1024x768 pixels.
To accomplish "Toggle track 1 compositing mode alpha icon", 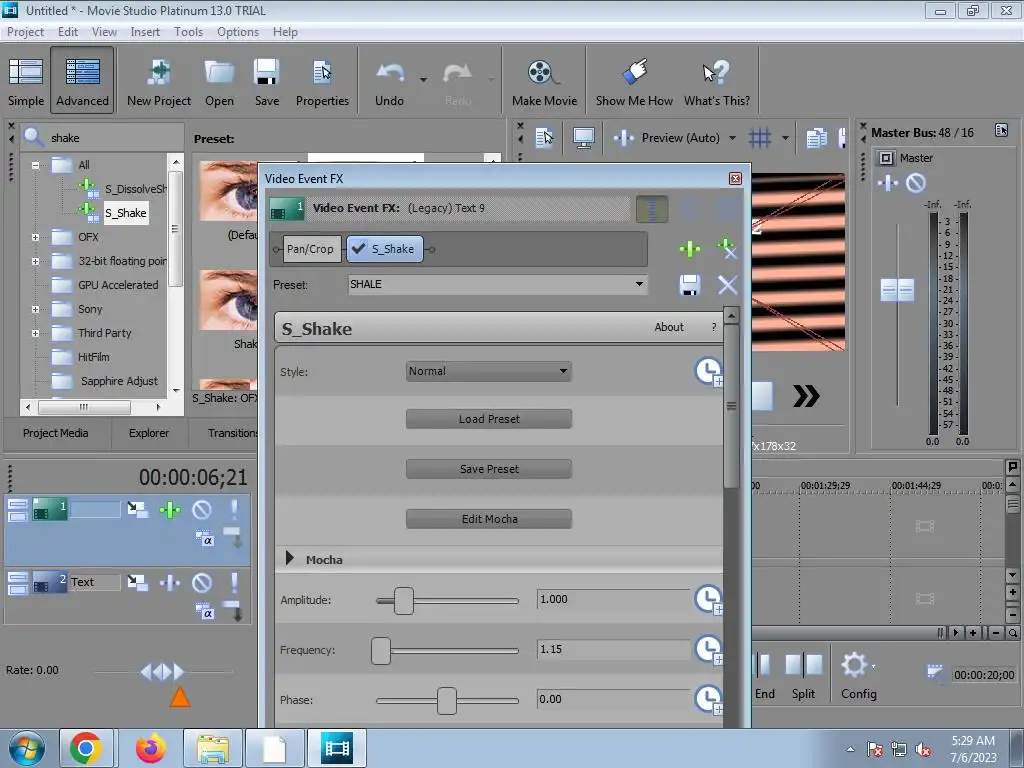I will [x=204, y=538].
